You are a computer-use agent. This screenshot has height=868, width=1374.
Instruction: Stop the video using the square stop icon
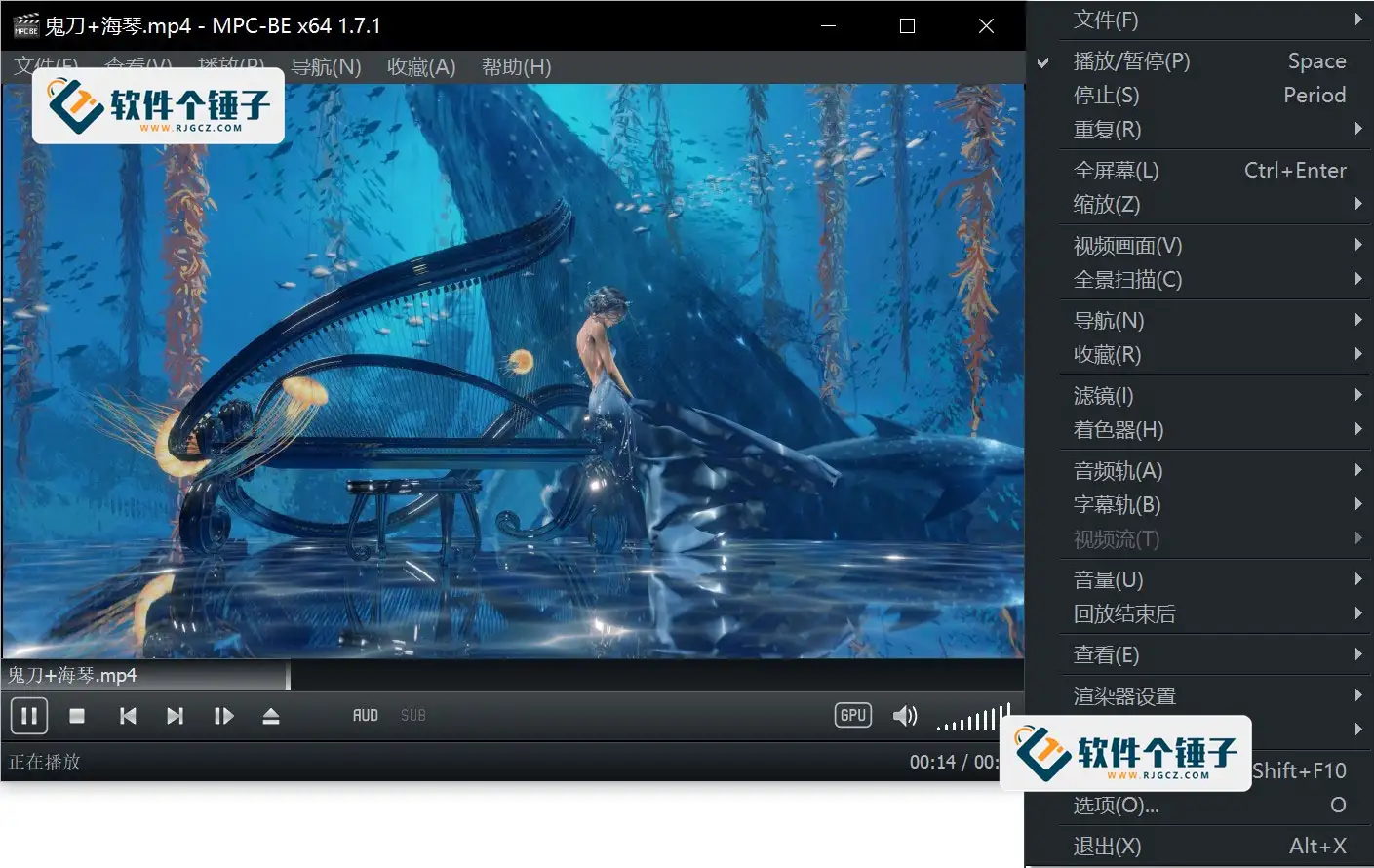(x=77, y=716)
